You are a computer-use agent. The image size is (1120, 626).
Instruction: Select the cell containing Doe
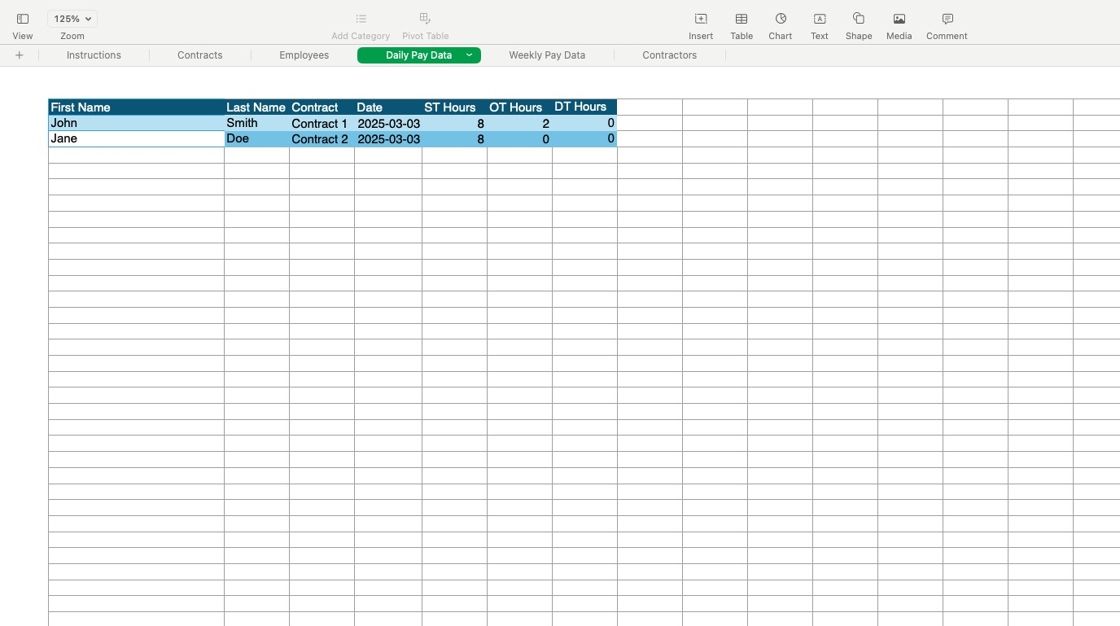click(256, 139)
